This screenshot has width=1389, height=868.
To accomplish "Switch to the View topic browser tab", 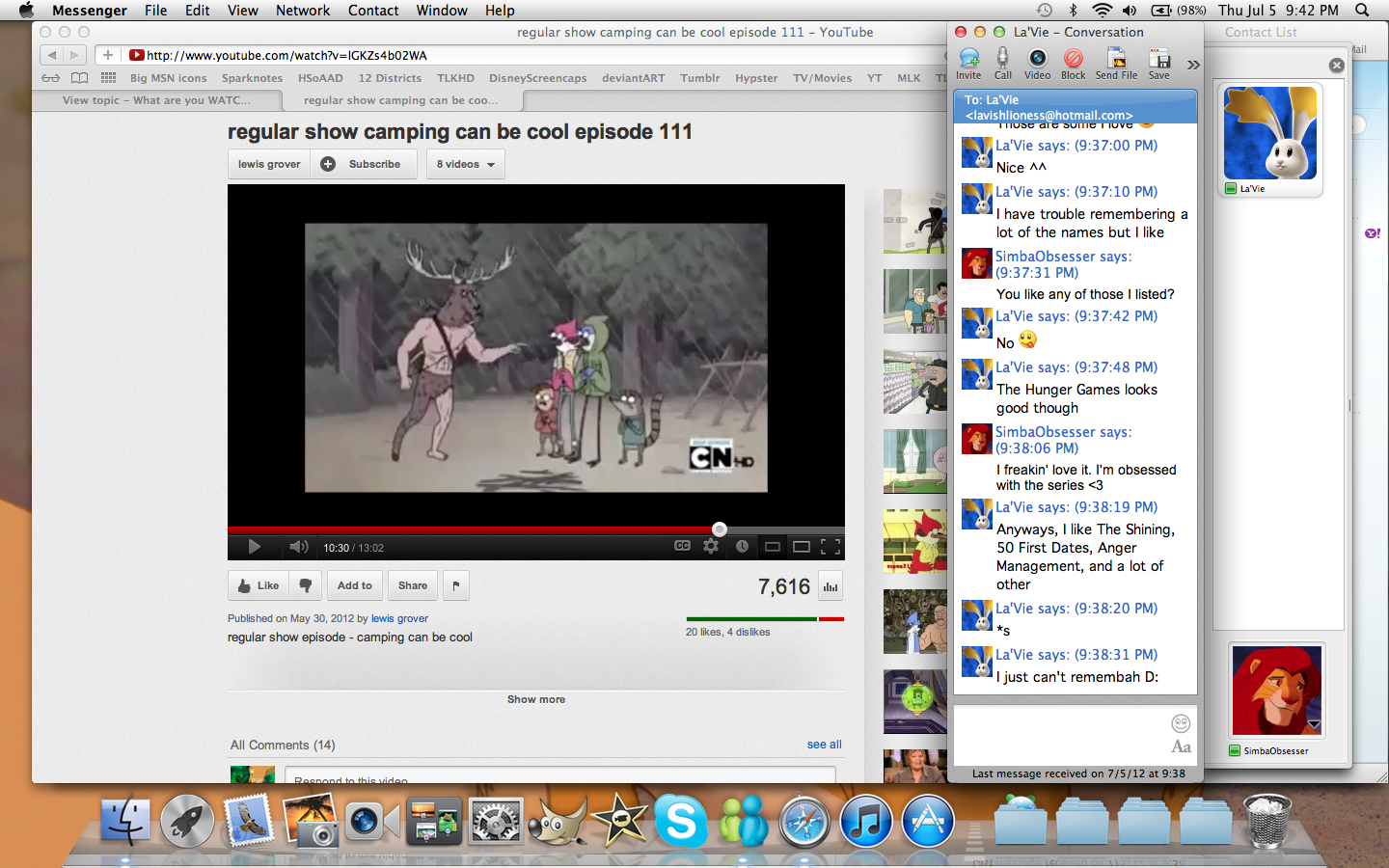I will [x=156, y=100].
